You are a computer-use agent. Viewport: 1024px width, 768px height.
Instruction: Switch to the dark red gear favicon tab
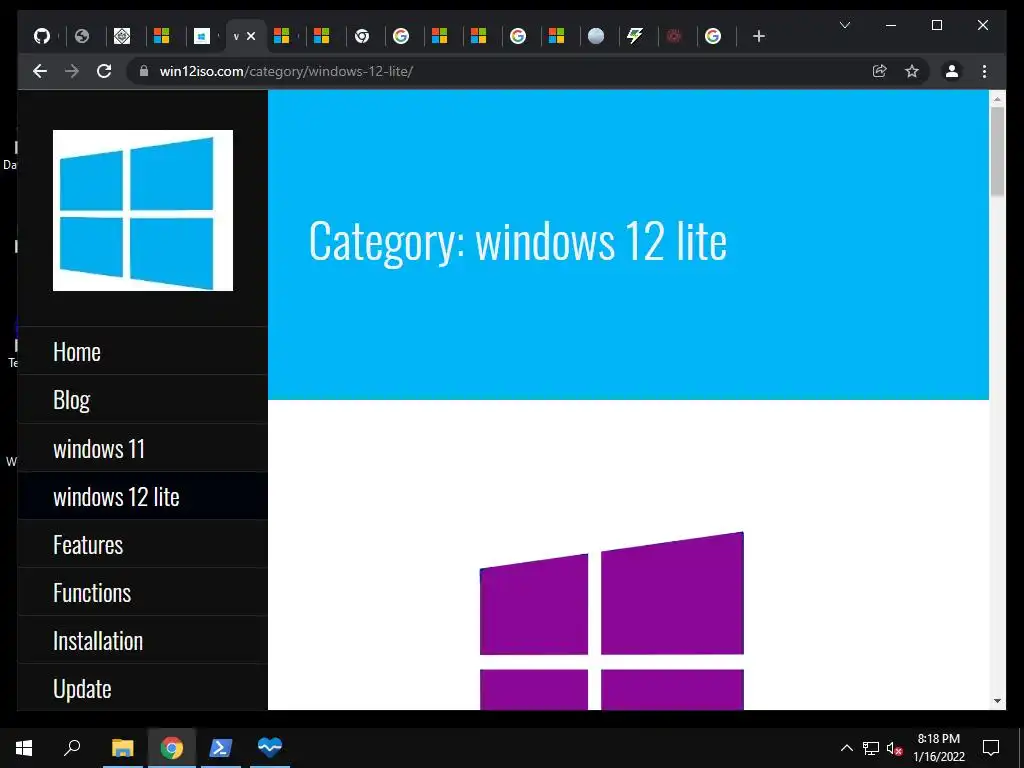click(x=674, y=36)
